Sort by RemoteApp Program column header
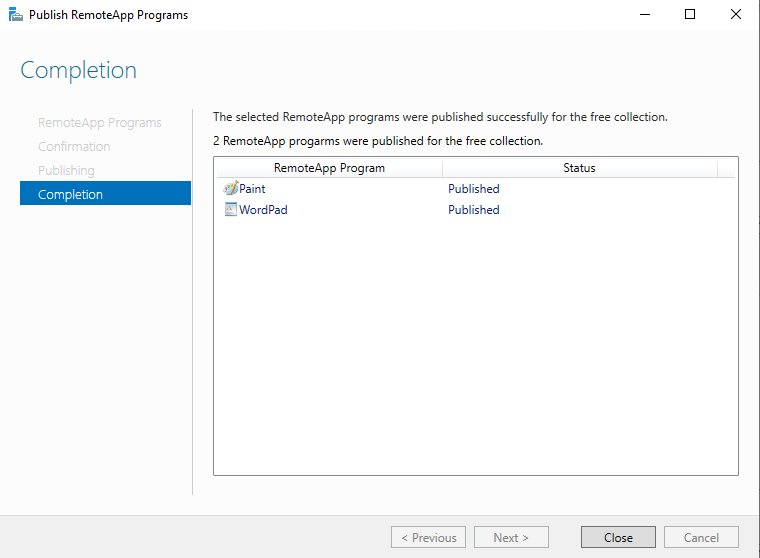 coord(329,168)
